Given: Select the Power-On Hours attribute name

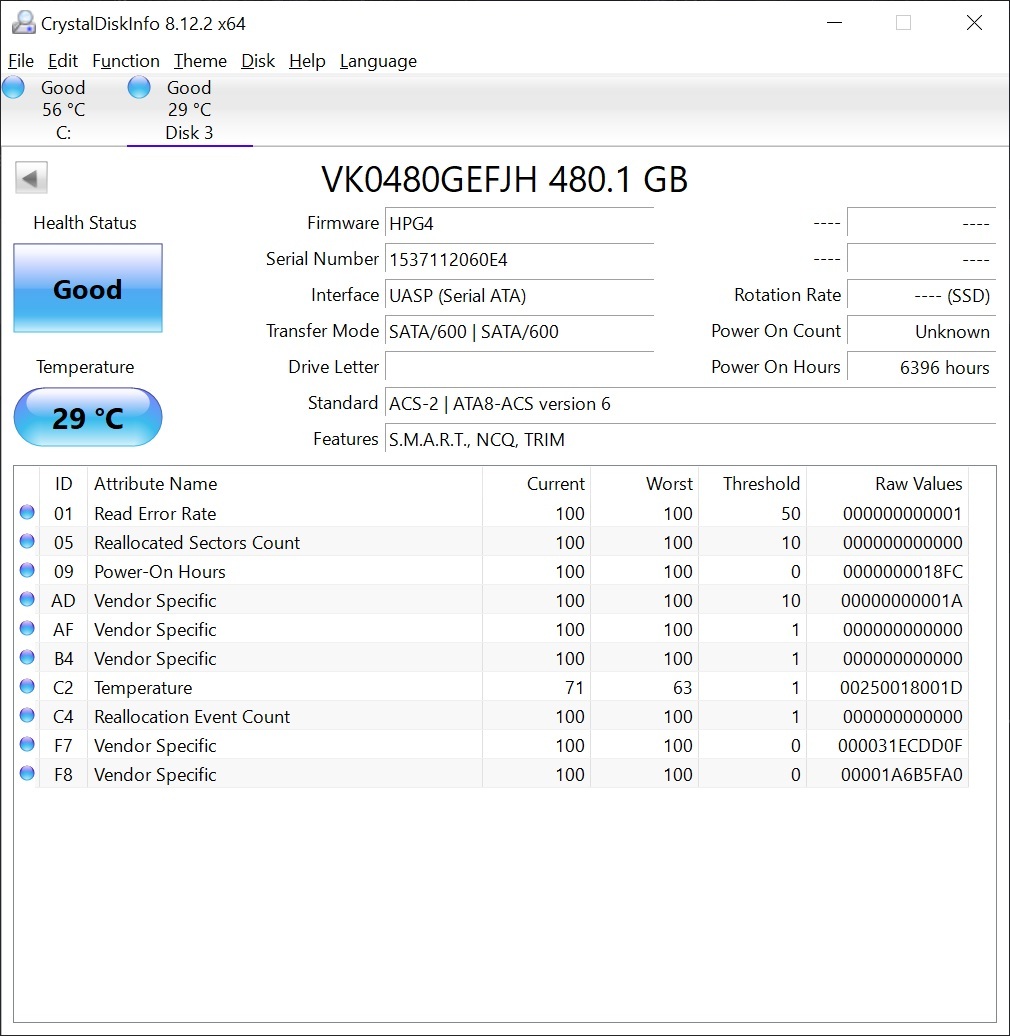Looking at the screenshot, I should (x=160, y=572).
